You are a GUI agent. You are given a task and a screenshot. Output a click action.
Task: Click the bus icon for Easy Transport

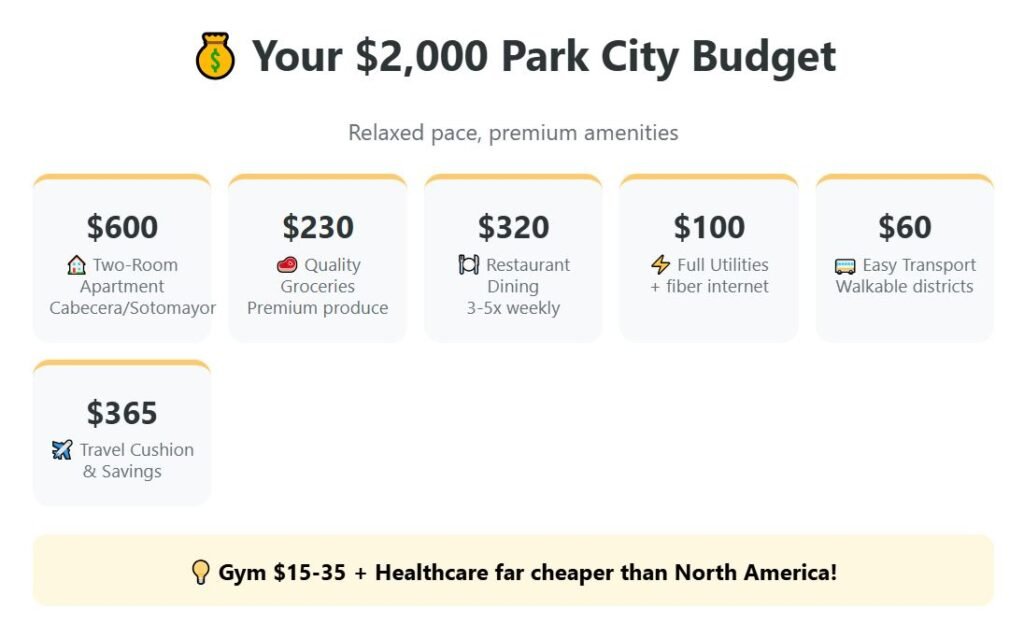click(845, 266)
